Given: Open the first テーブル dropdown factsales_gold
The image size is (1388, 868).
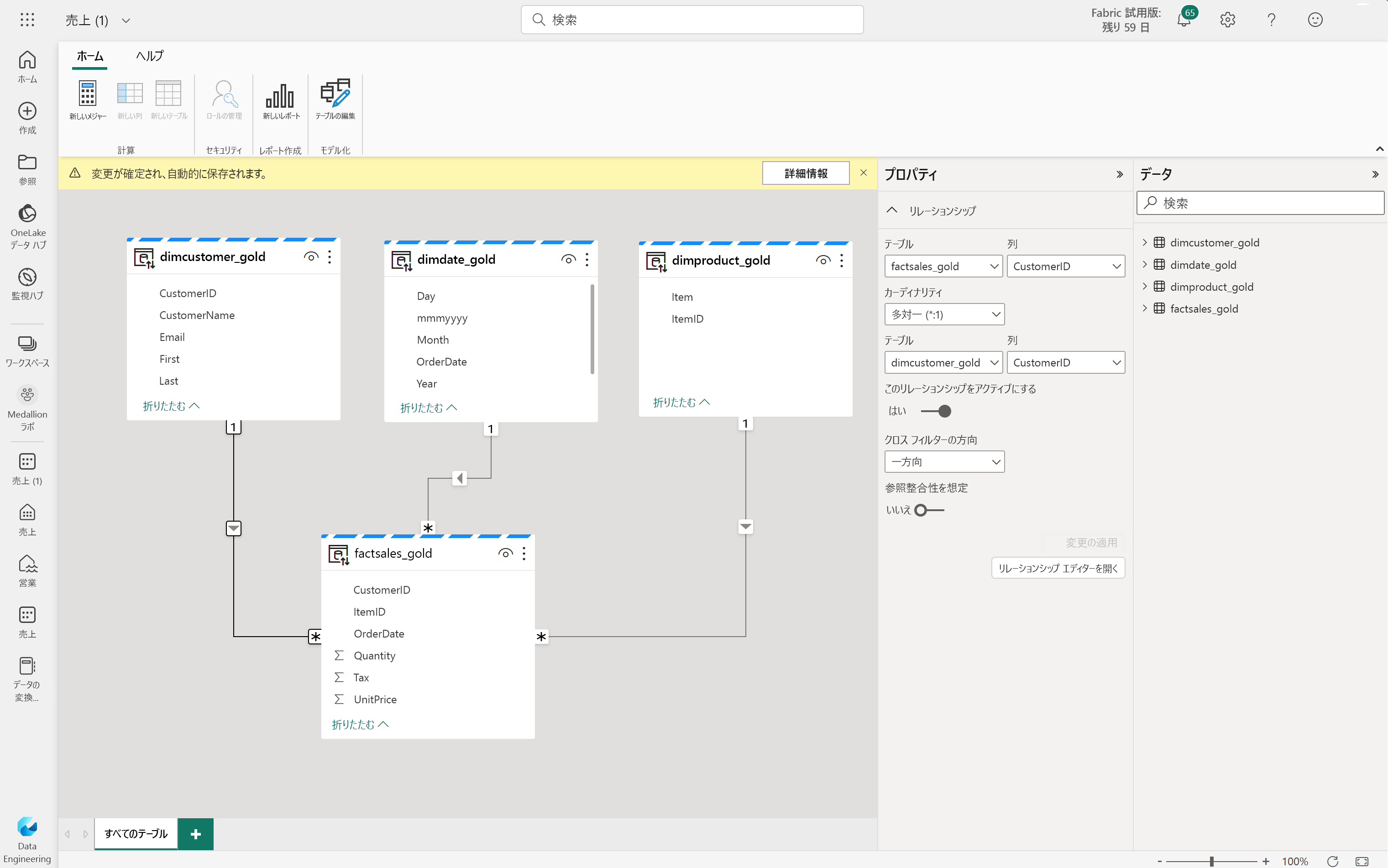Looking at the screenshot, I should [x=944, y=267].
